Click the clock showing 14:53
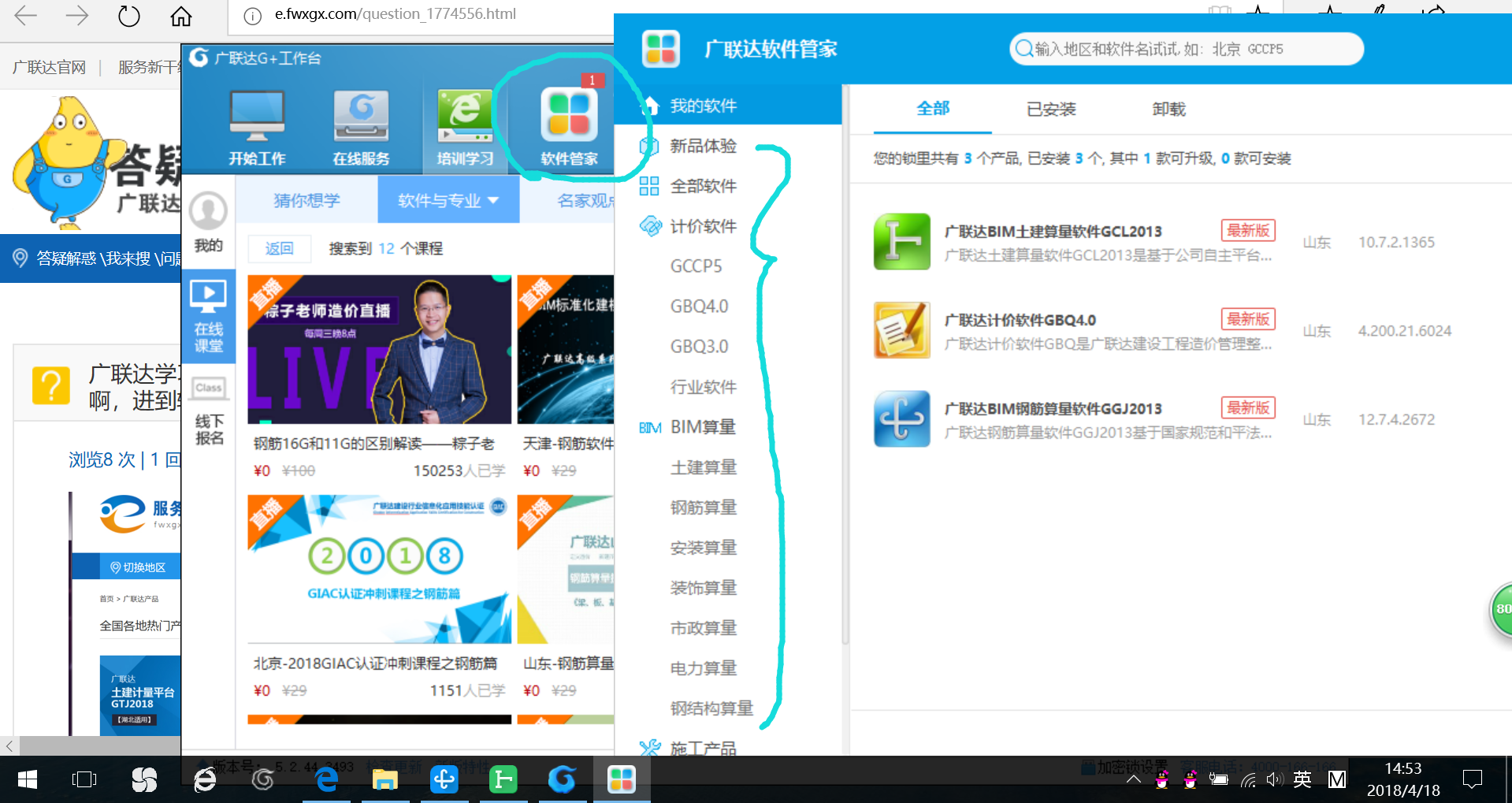The height and width of the screenshot is (803, 1512). [1403, 768]
